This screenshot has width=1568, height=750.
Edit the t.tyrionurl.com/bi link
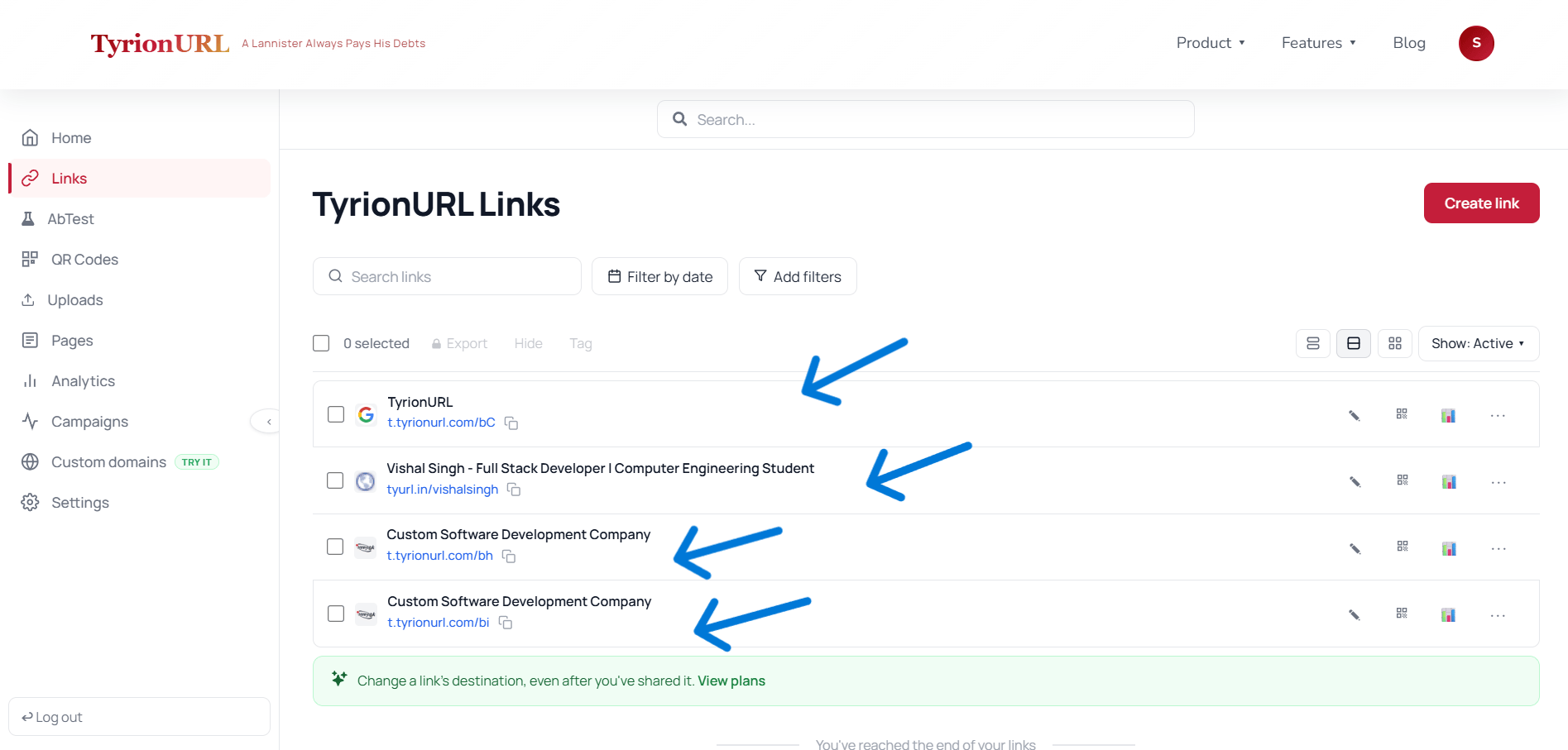click(1355, 614)
